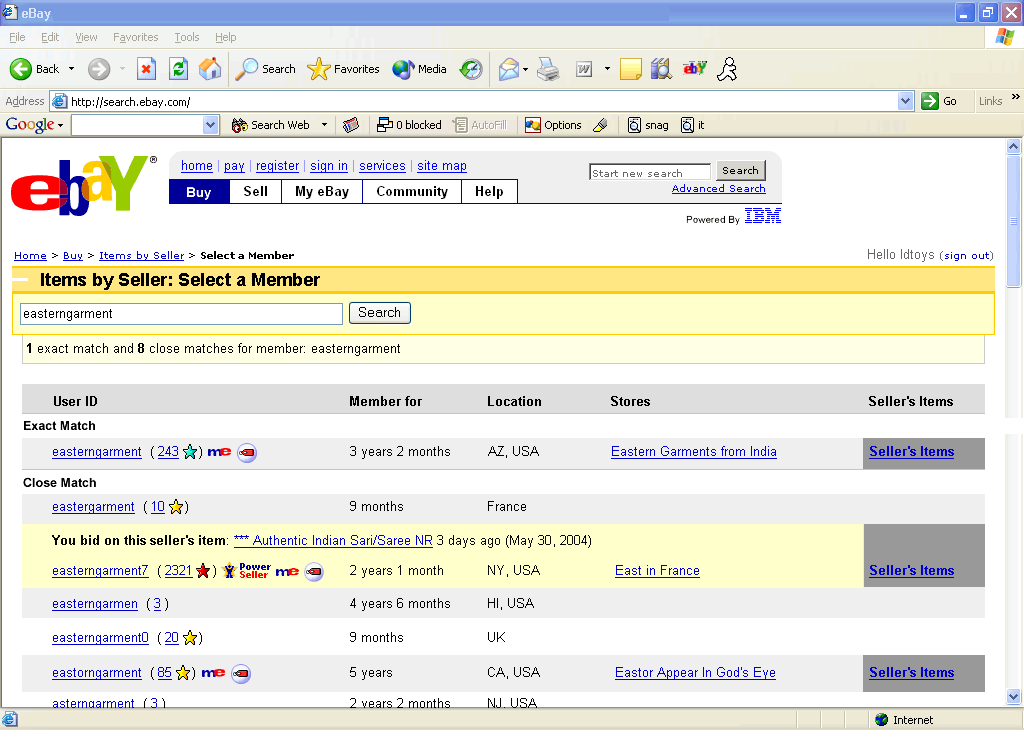Open the 'site map' link
Viewport: 1024px width, 738px height.
[x=442, y=166]
